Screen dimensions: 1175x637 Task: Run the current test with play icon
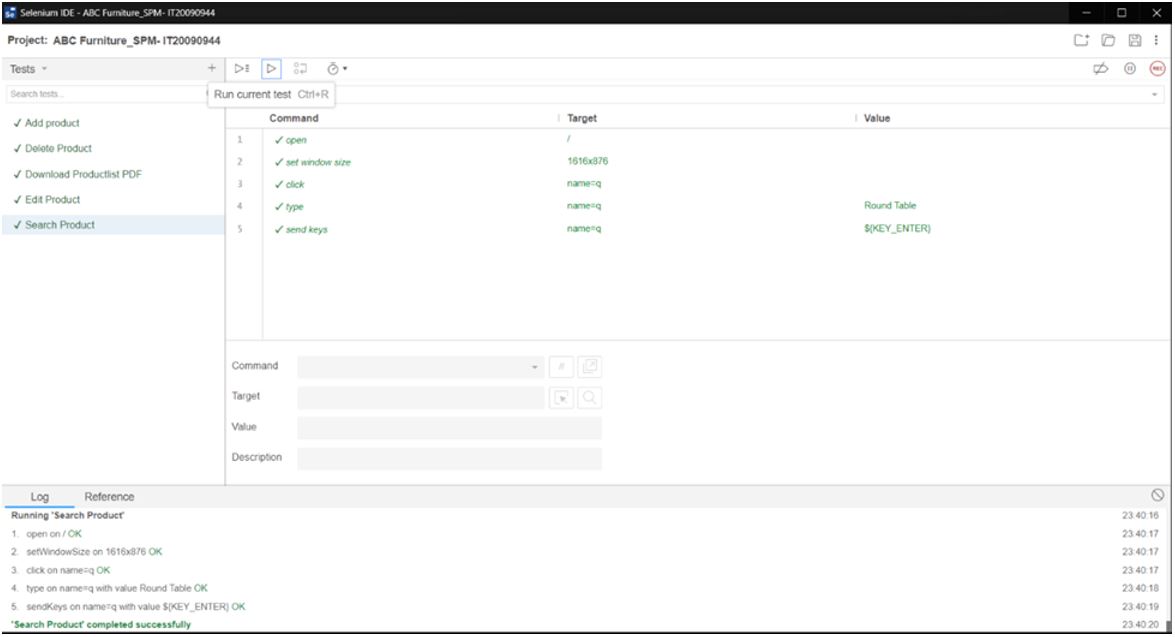[x=271, y=68]
